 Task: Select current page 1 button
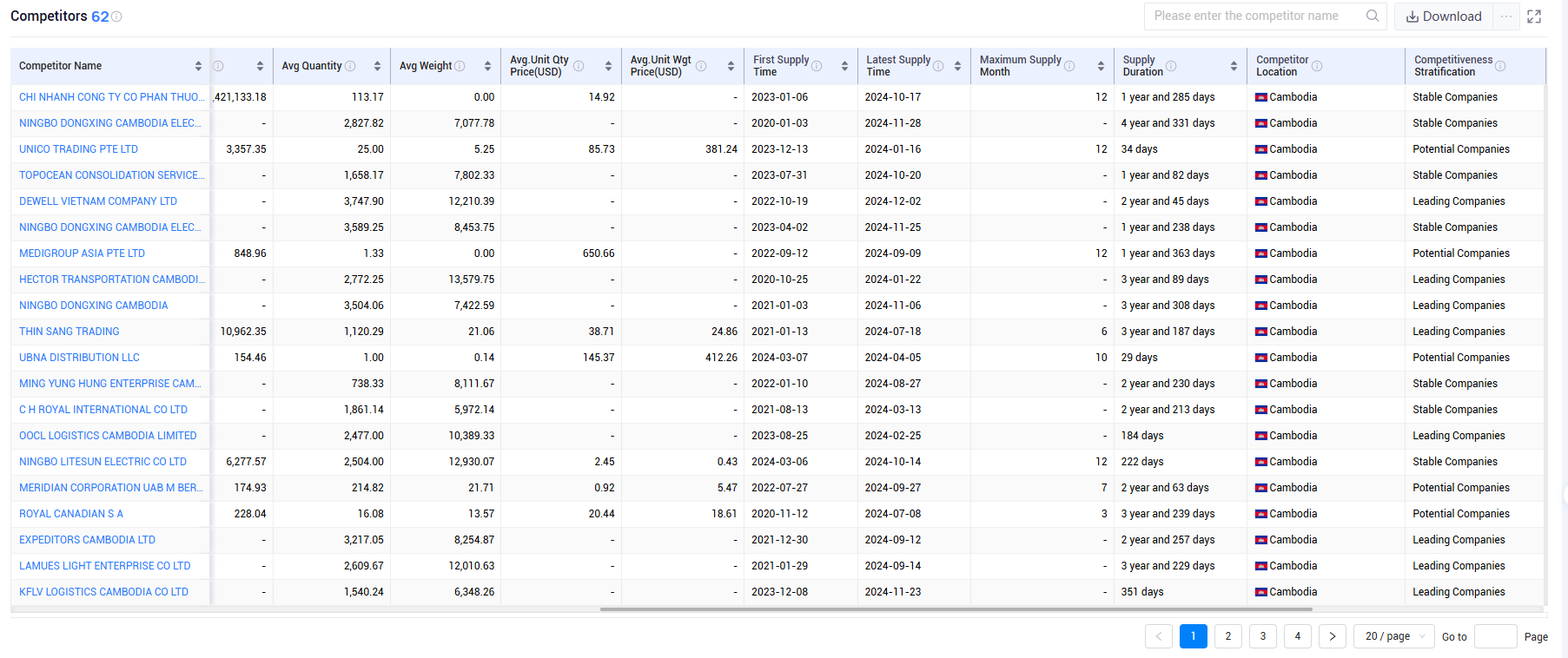click(1194, 636)
